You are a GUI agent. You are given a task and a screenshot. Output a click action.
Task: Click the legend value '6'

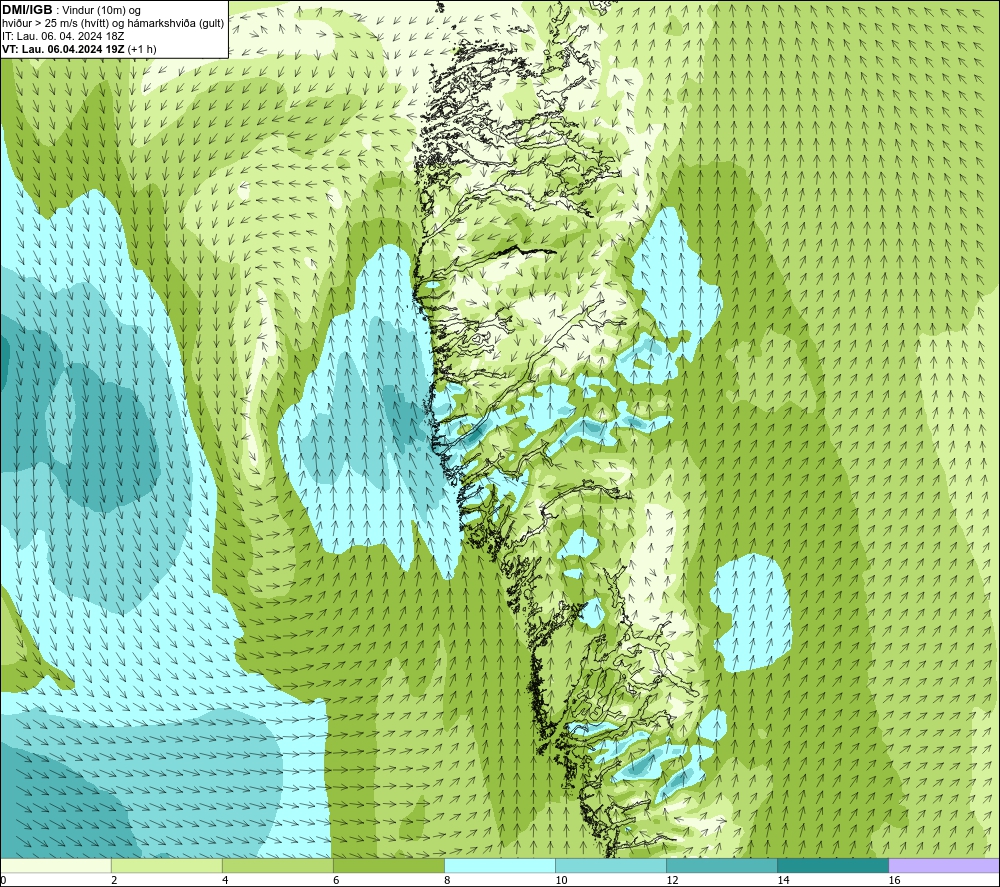point(336,881)
